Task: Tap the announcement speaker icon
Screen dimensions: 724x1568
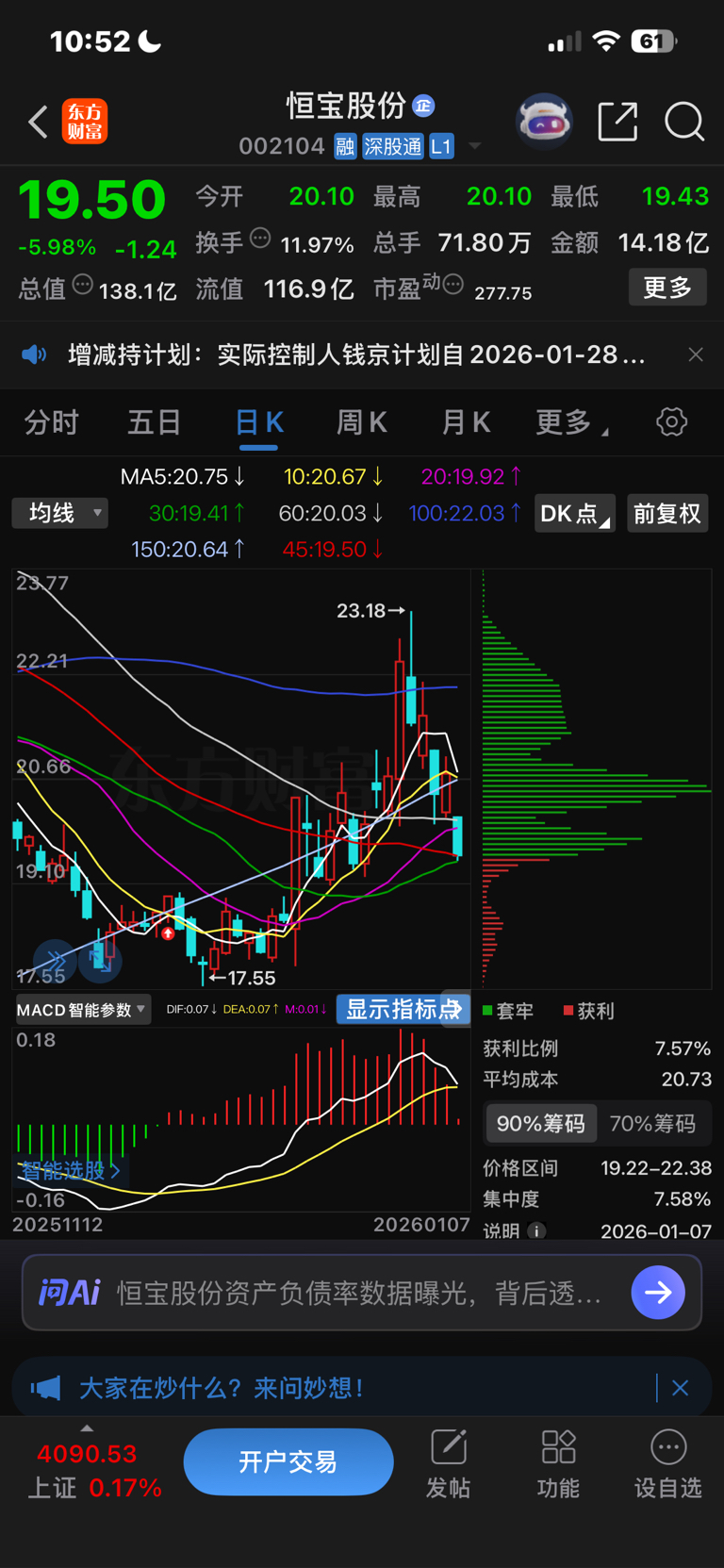Action: coord(34,355)
